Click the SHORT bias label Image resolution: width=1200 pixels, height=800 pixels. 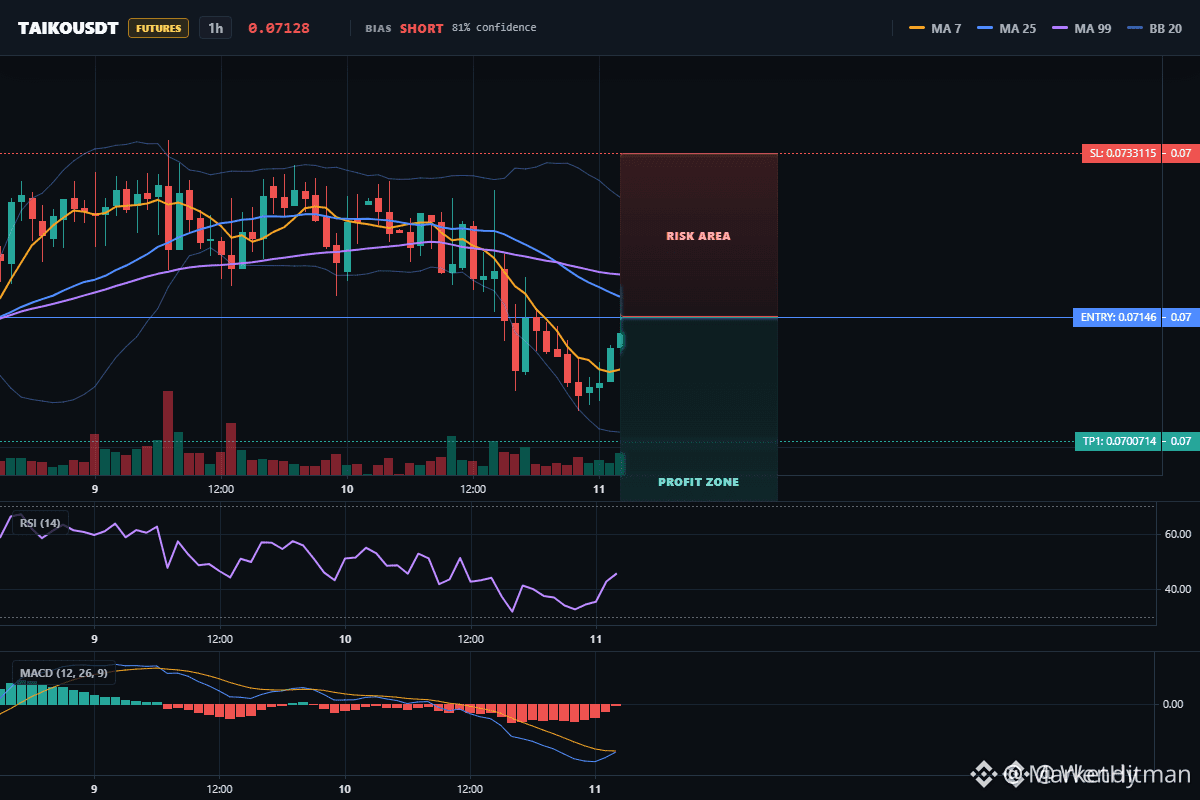(x=422, y=28)
